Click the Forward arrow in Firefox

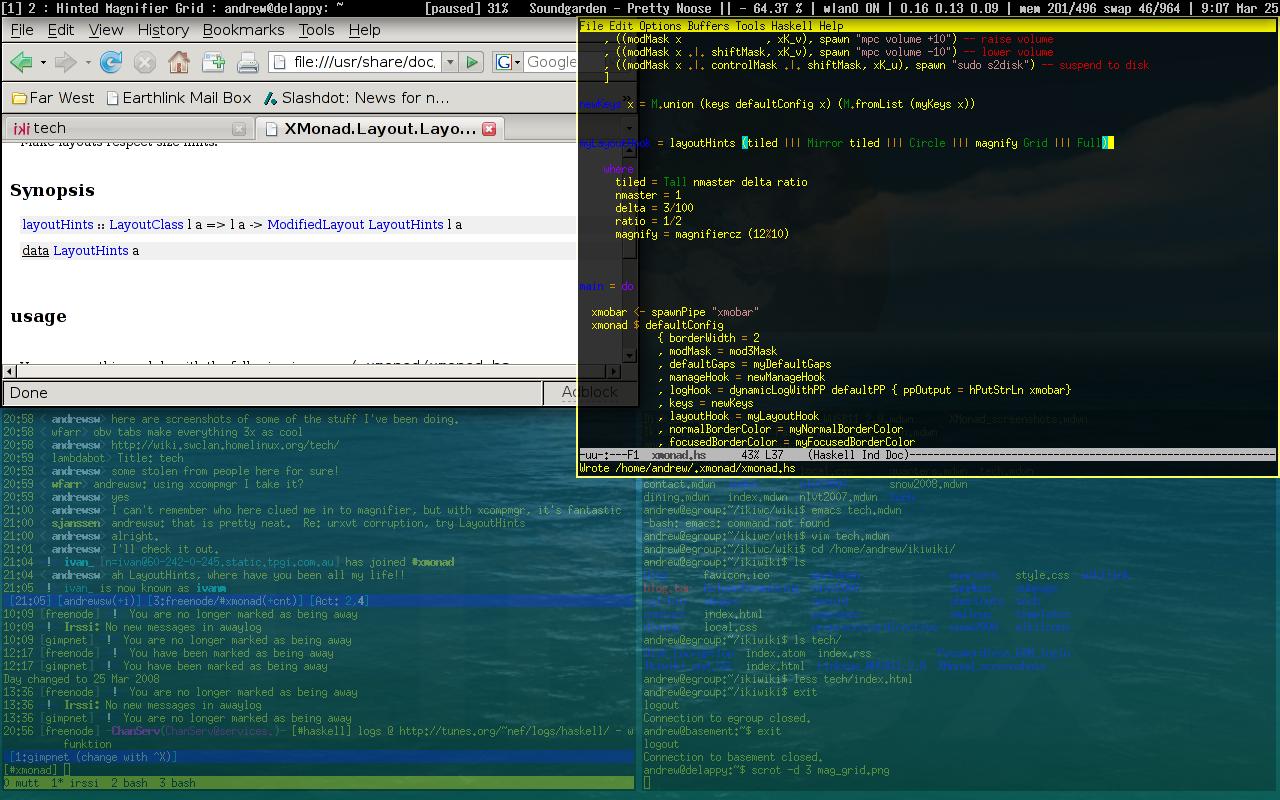(x=66, y=62)
